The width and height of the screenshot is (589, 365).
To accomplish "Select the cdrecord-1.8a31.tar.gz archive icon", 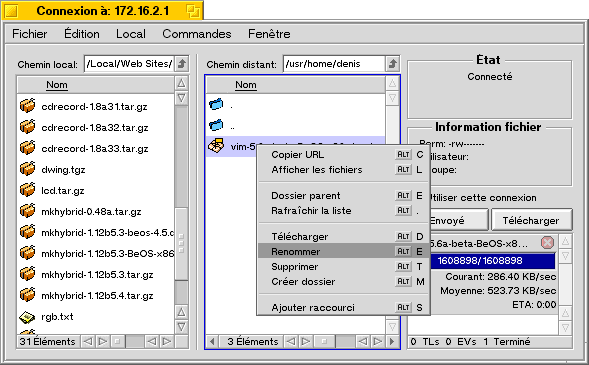I will coord(27,106).
